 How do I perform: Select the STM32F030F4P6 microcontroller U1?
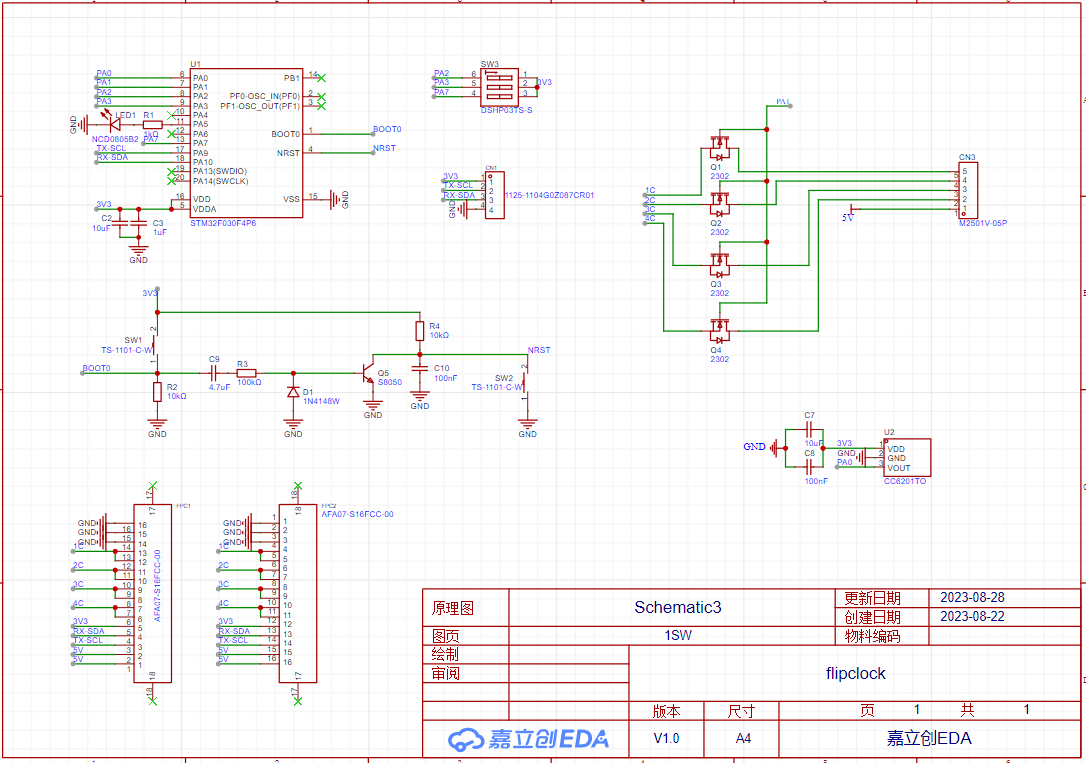pyautogui.click(x=245, y=140)
